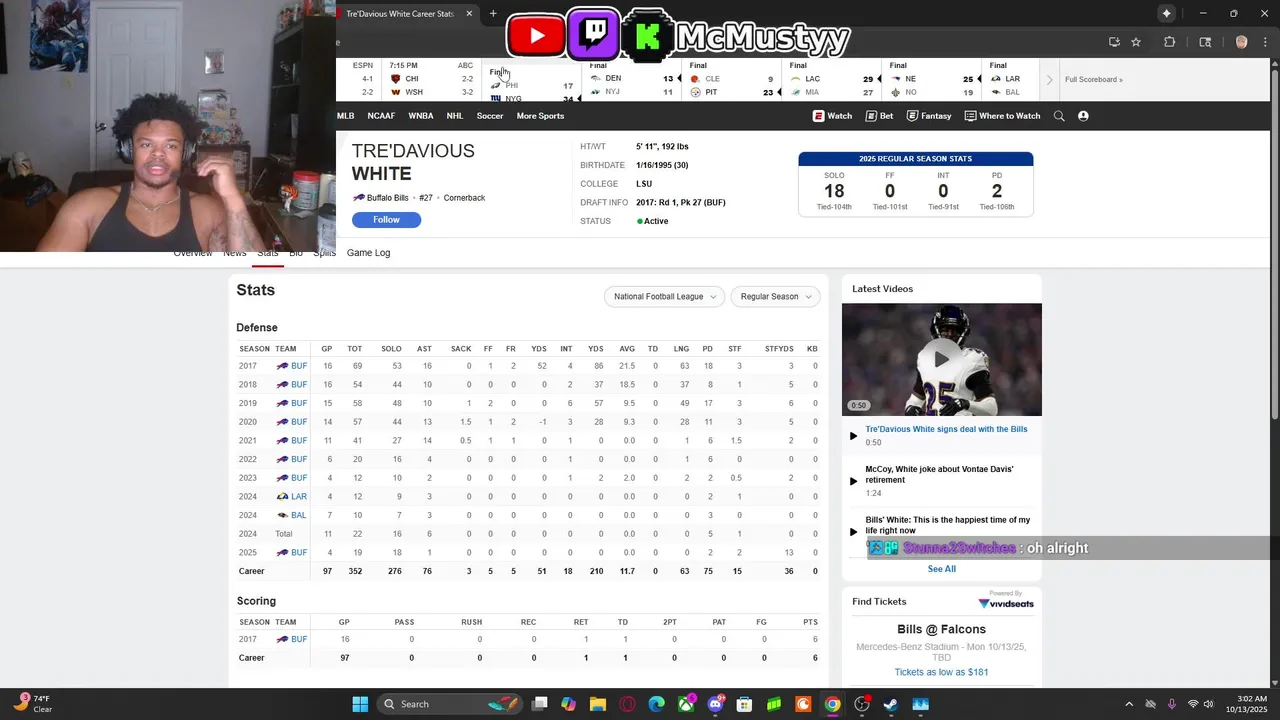Open the Soccer menu item
Screen dimensions: 1280x720
pyautogui.click(x=490, y=116)
